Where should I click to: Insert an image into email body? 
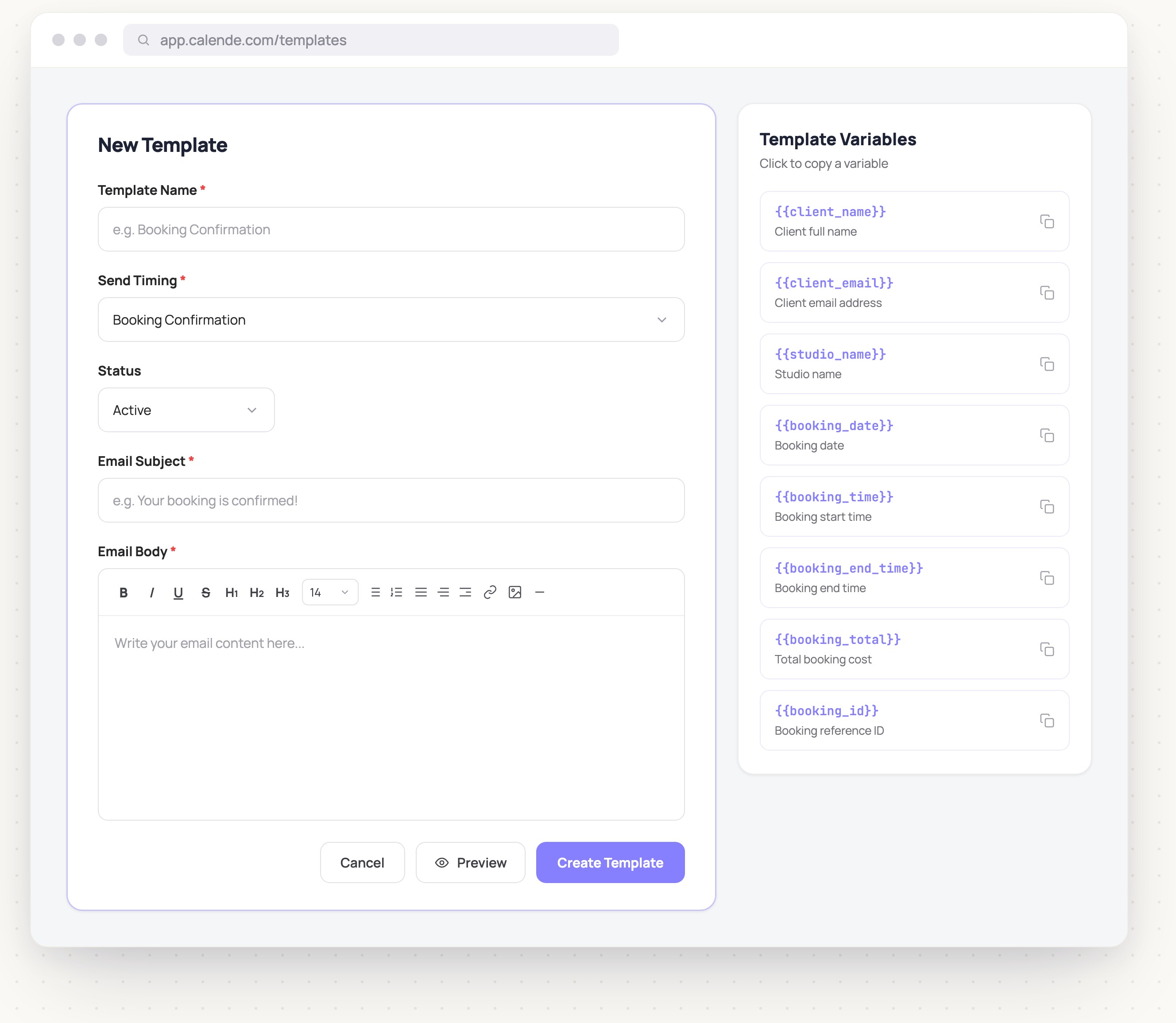pos(515,593)
